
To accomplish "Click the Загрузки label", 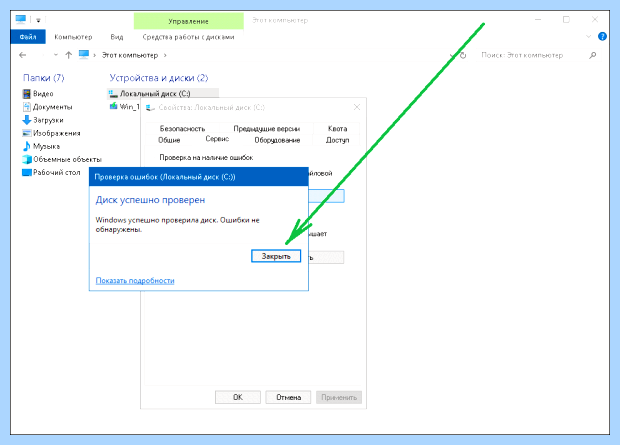I will click(48, 120).
